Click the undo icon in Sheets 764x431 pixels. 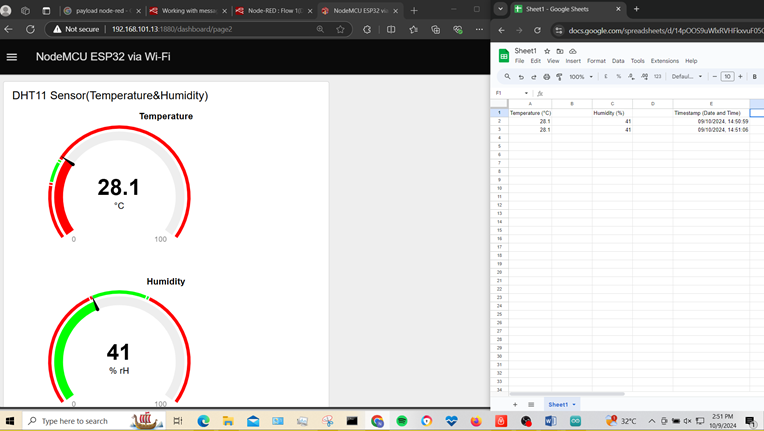click(521, 77)
